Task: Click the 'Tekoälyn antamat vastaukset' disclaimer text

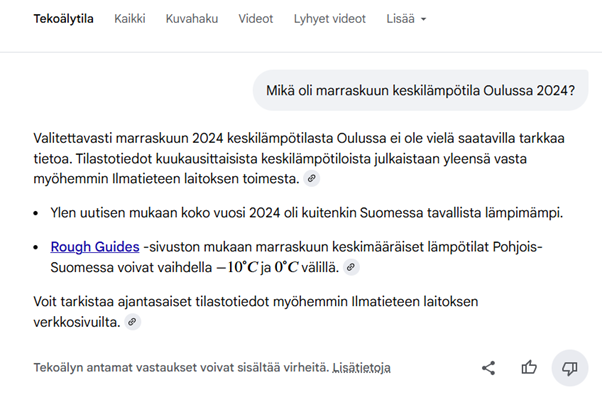Action: point(180,368)
